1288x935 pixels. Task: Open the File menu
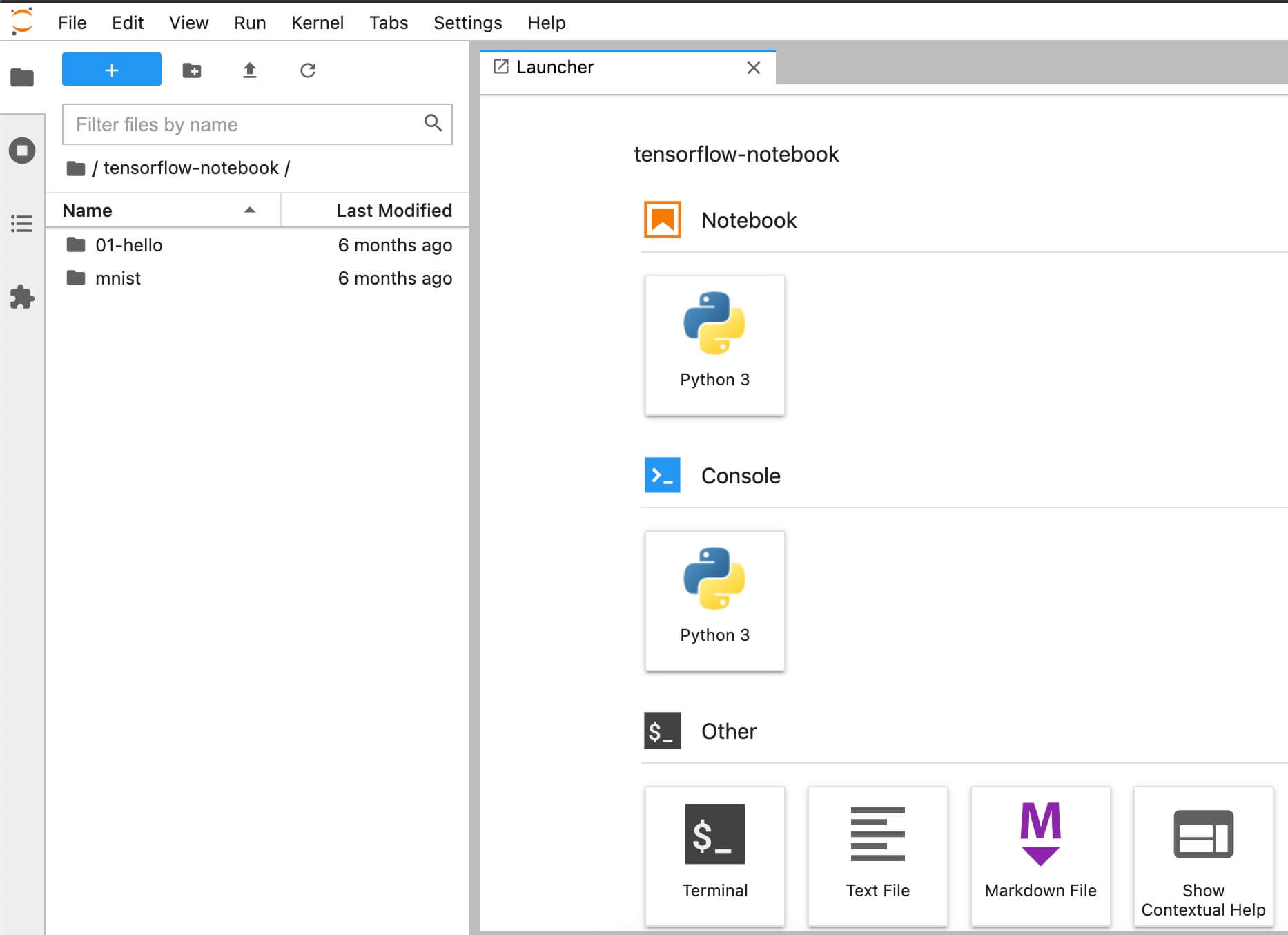72,23
